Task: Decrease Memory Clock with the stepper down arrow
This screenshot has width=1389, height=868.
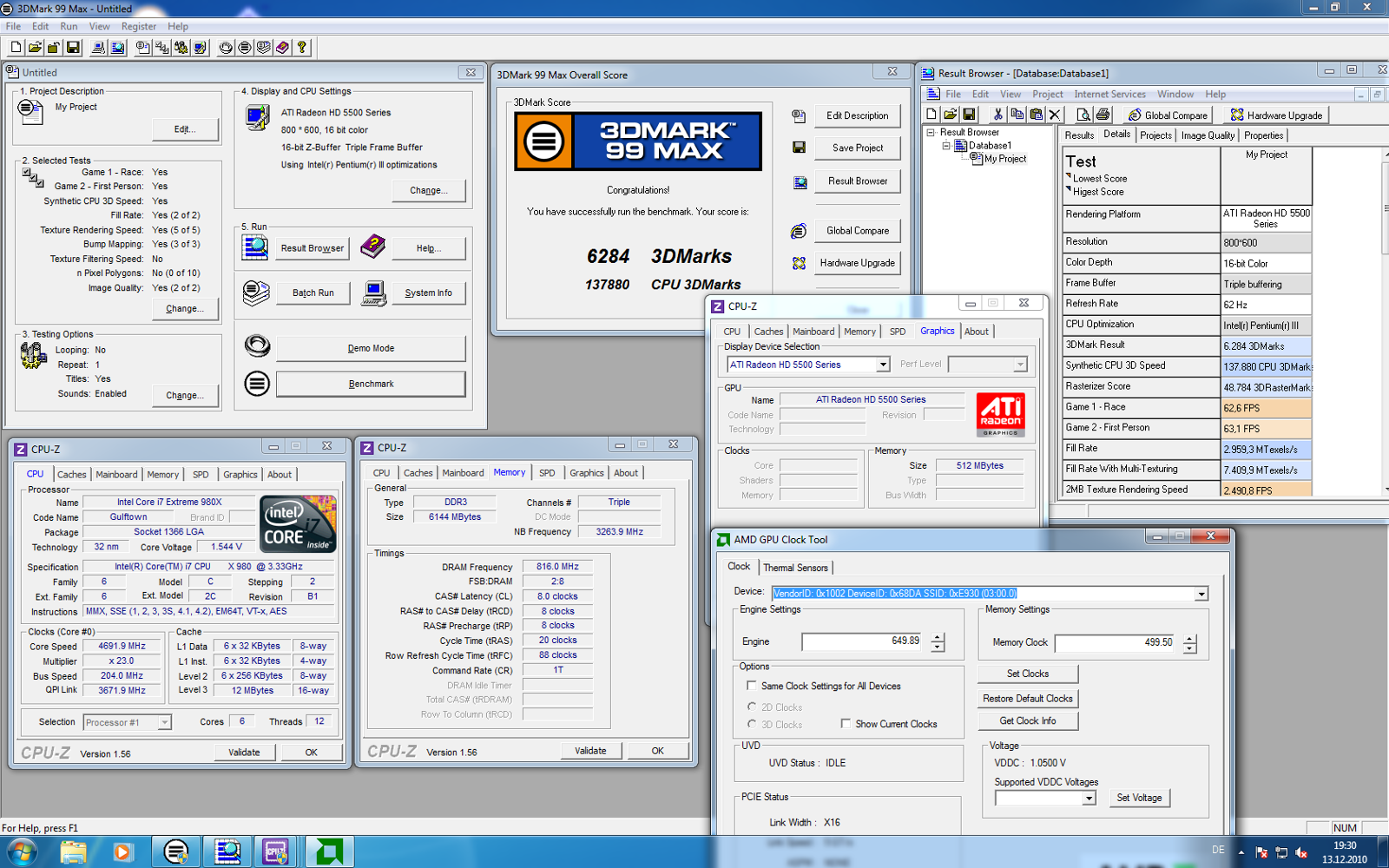Action: [1190, 648]
